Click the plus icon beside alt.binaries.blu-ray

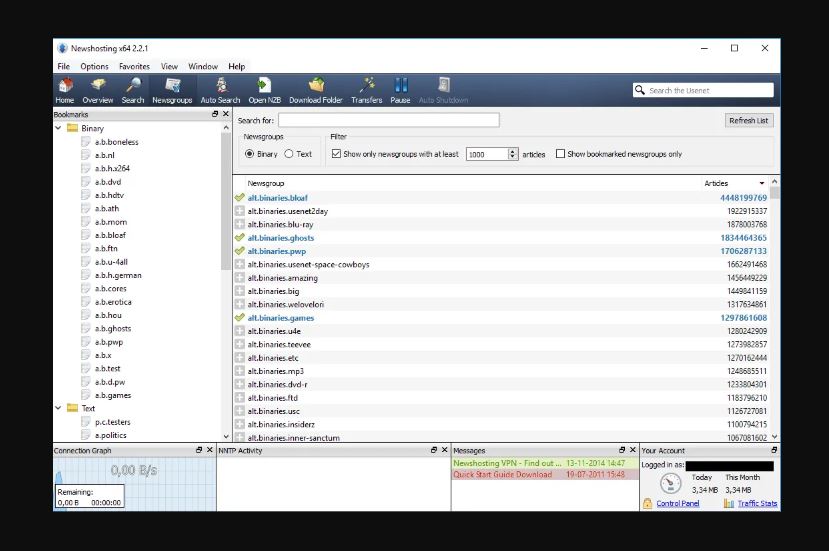240,224
